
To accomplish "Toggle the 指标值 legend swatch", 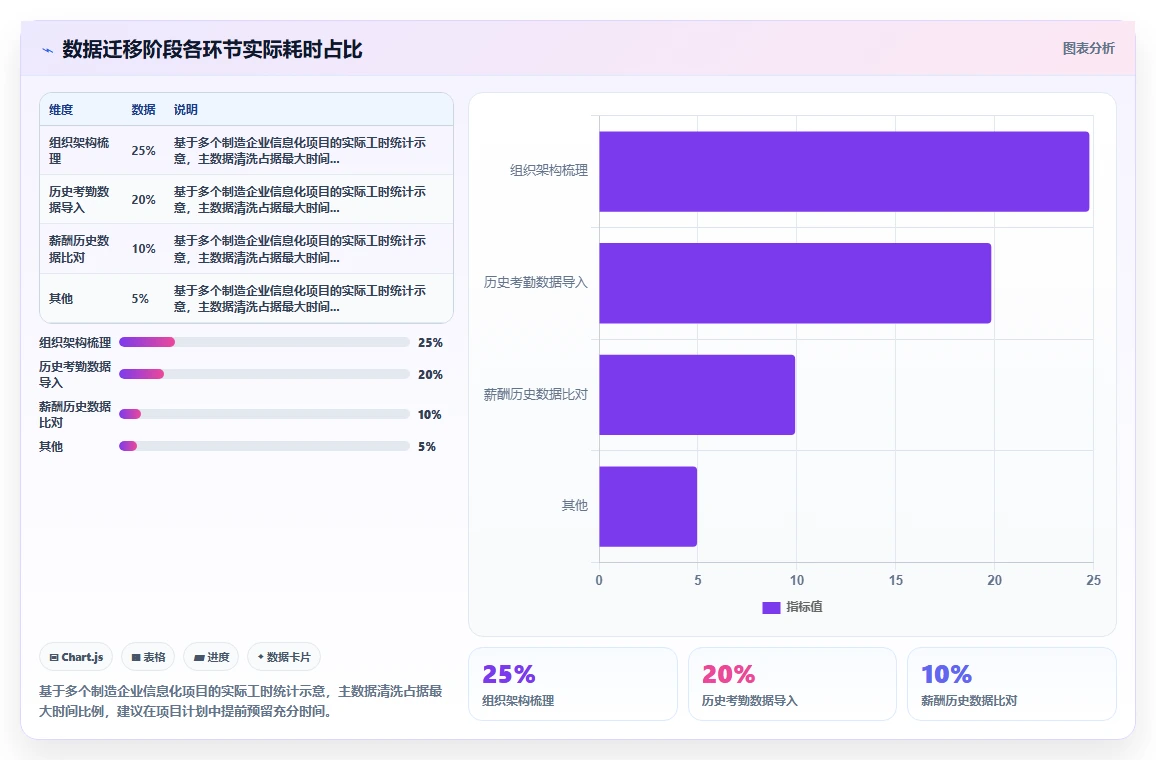I will pyautogui.click(x=771, y=607).
